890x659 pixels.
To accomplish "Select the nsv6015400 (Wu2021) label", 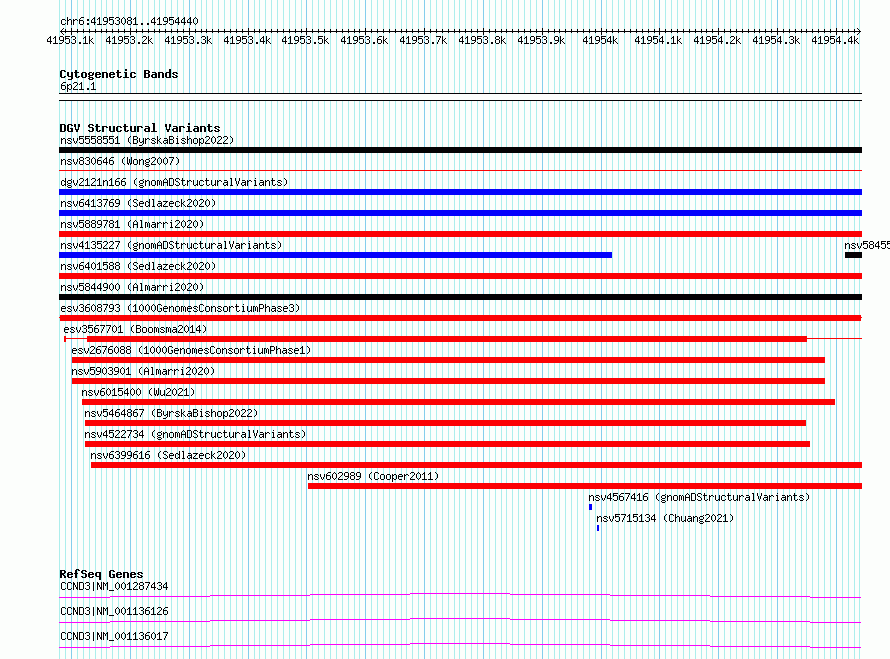I will coord(138,392).
